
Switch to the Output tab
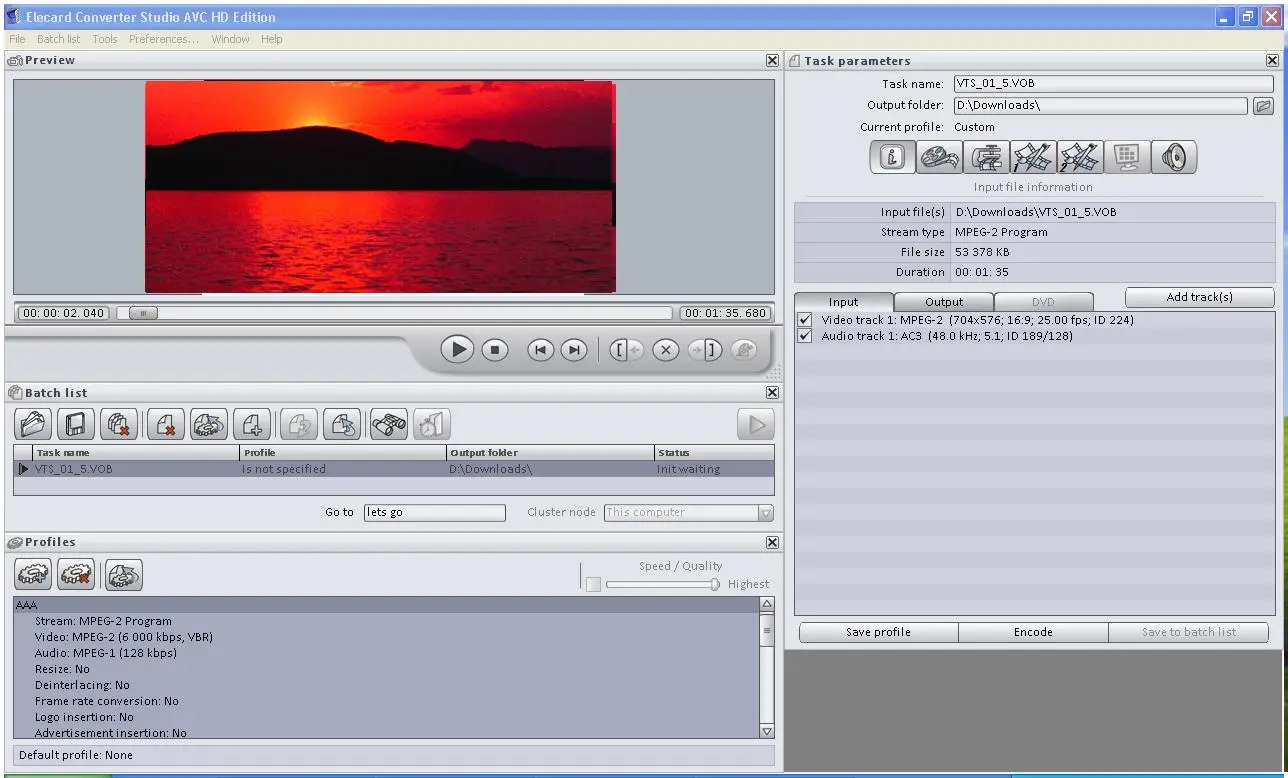point(944,301)
